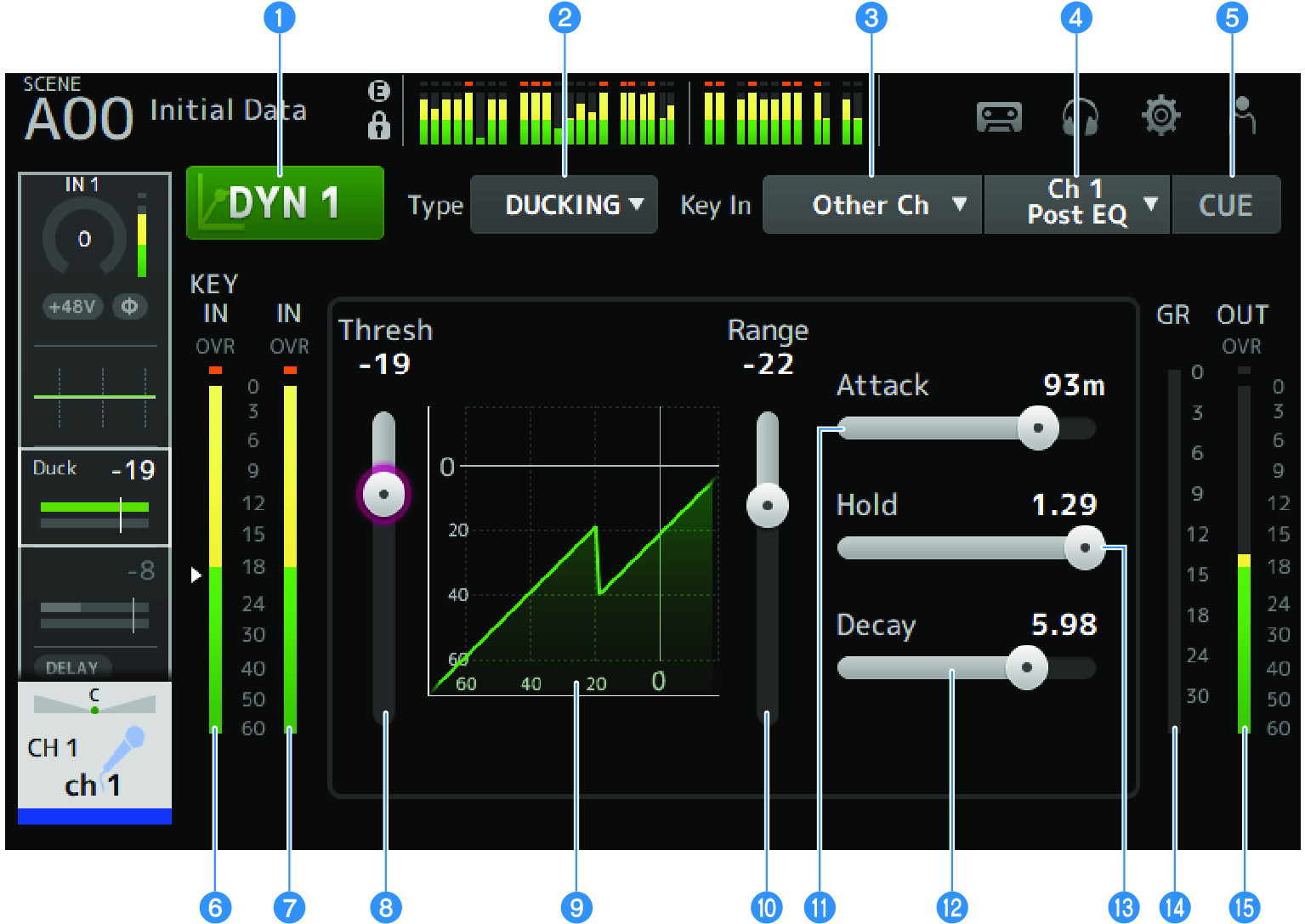Viewport: 1305px width, 924px height.
Task: Tap the E edit icon beside the lock
Action: [x=380, y=91]
